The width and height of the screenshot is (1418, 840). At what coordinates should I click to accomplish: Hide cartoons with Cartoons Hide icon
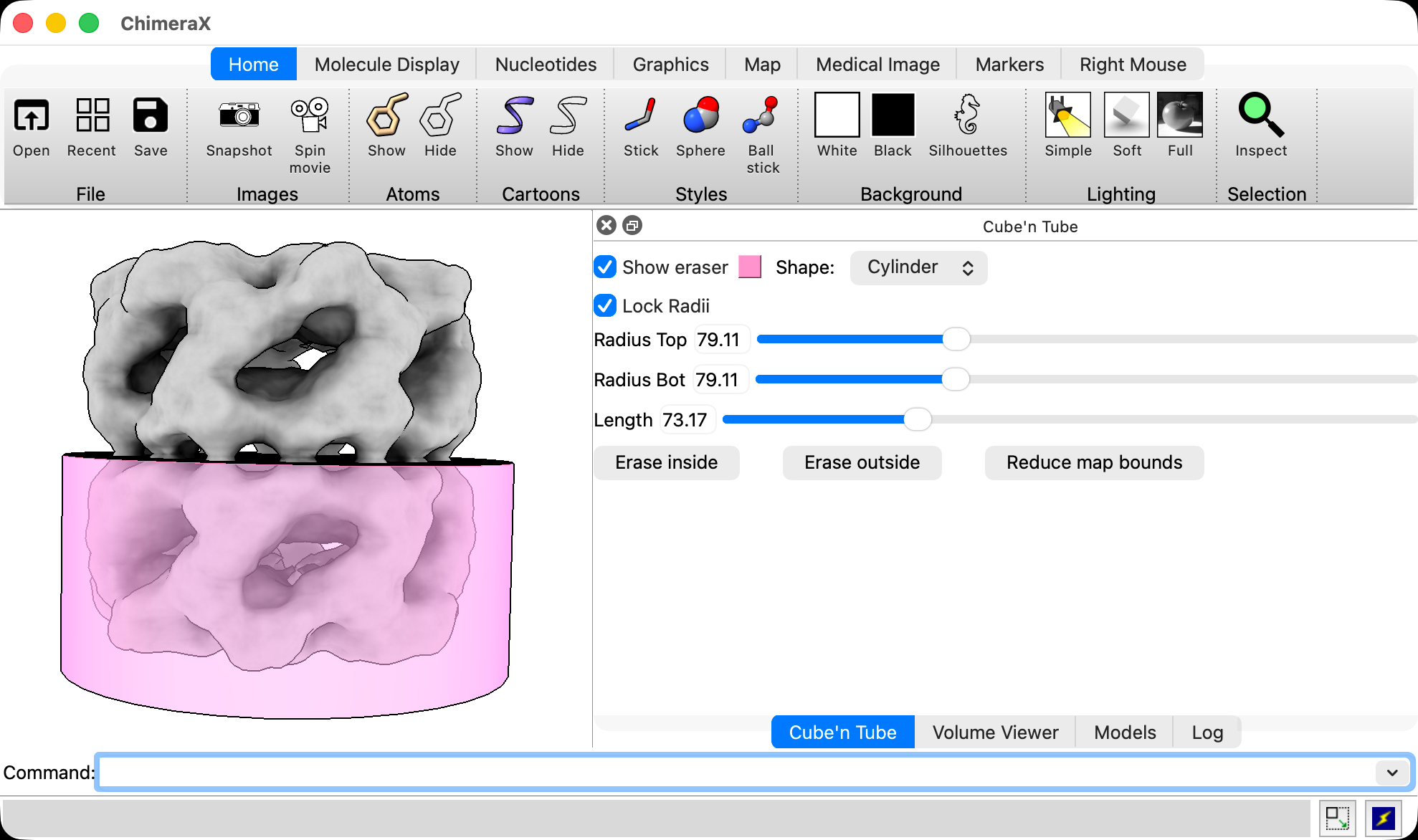click(x=568, y=115)
